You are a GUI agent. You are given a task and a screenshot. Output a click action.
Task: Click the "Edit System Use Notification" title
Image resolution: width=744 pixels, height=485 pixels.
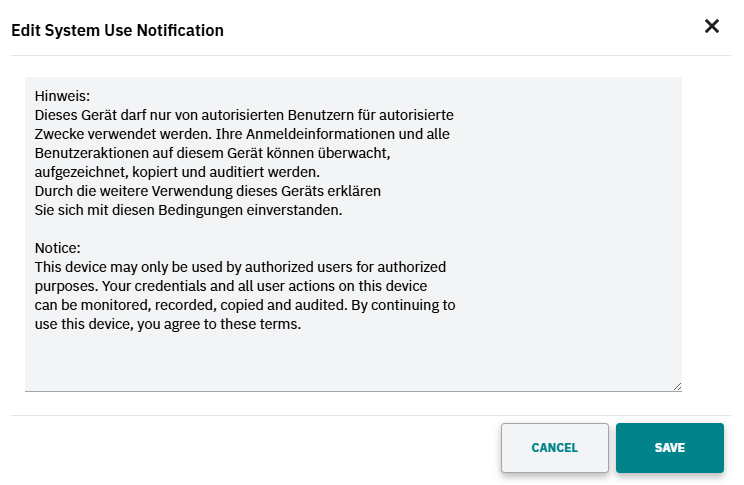(x=117, y=30)
